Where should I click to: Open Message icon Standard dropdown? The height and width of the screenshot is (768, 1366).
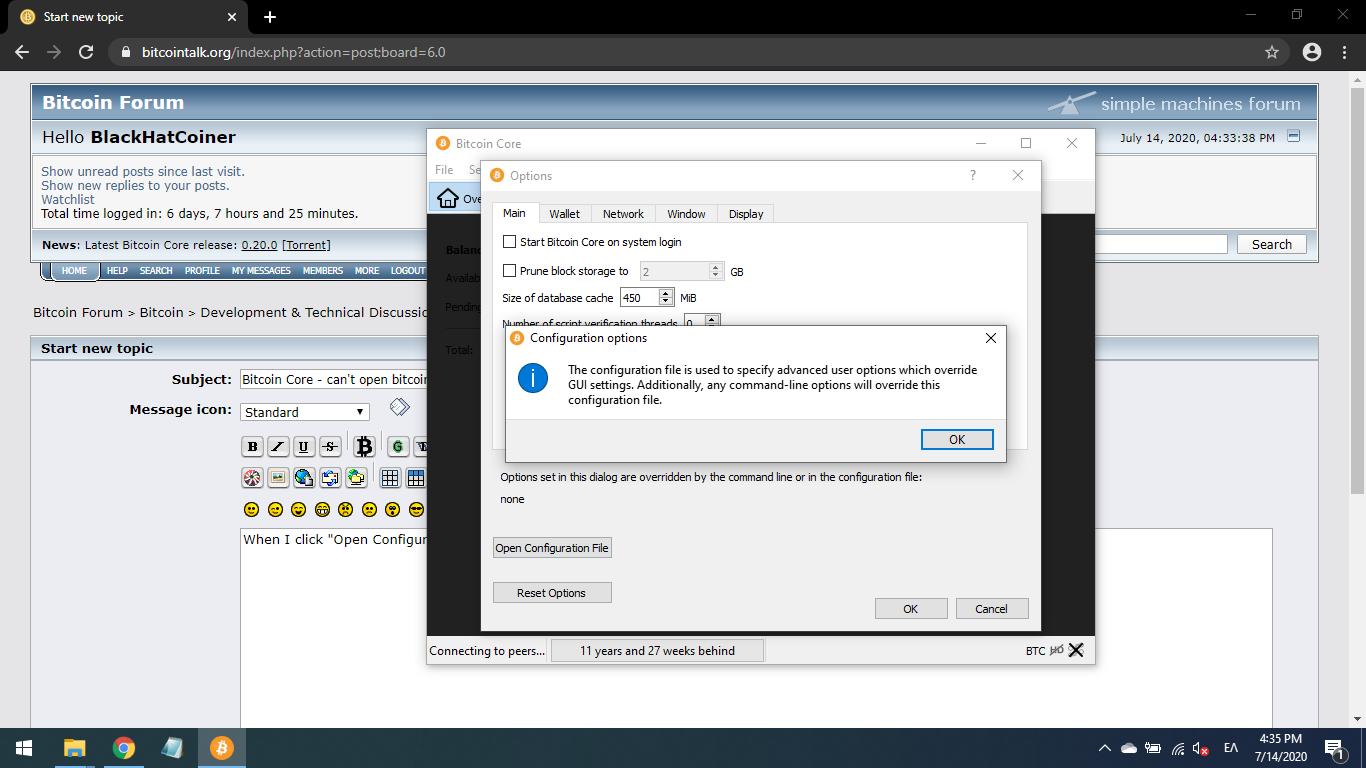[x=305, y=412]
